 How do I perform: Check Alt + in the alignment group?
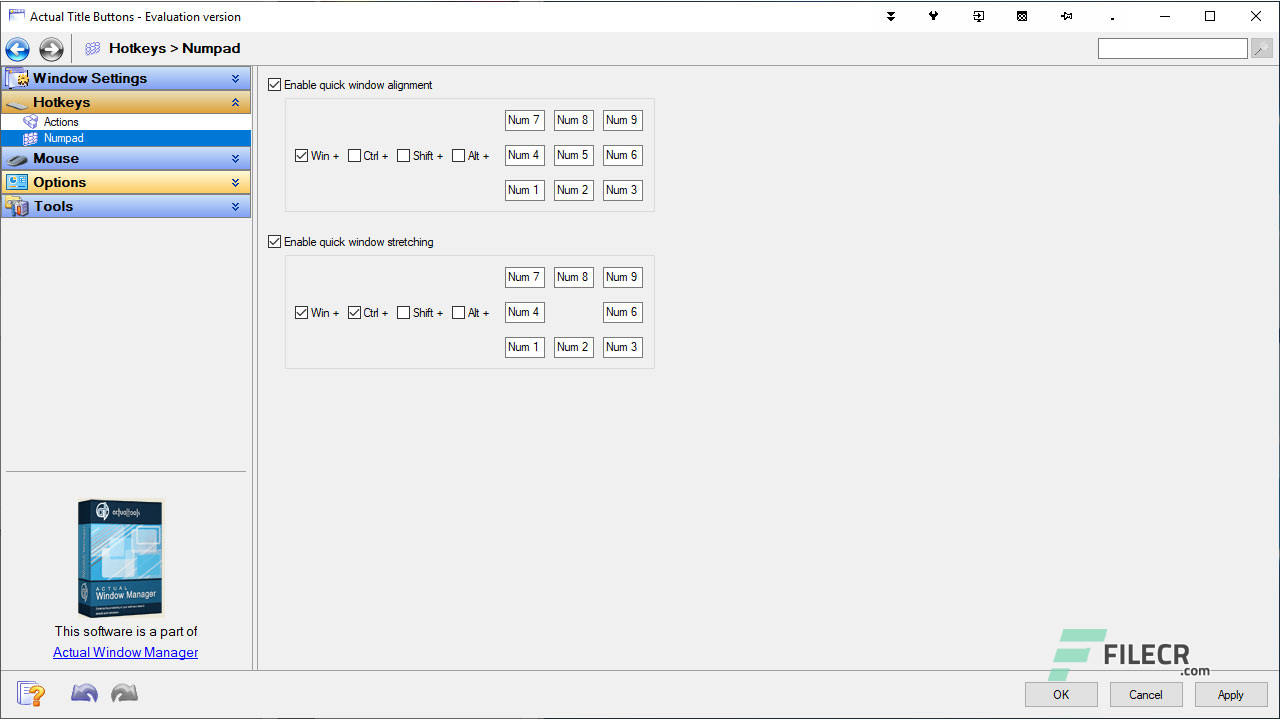[459, 156]
